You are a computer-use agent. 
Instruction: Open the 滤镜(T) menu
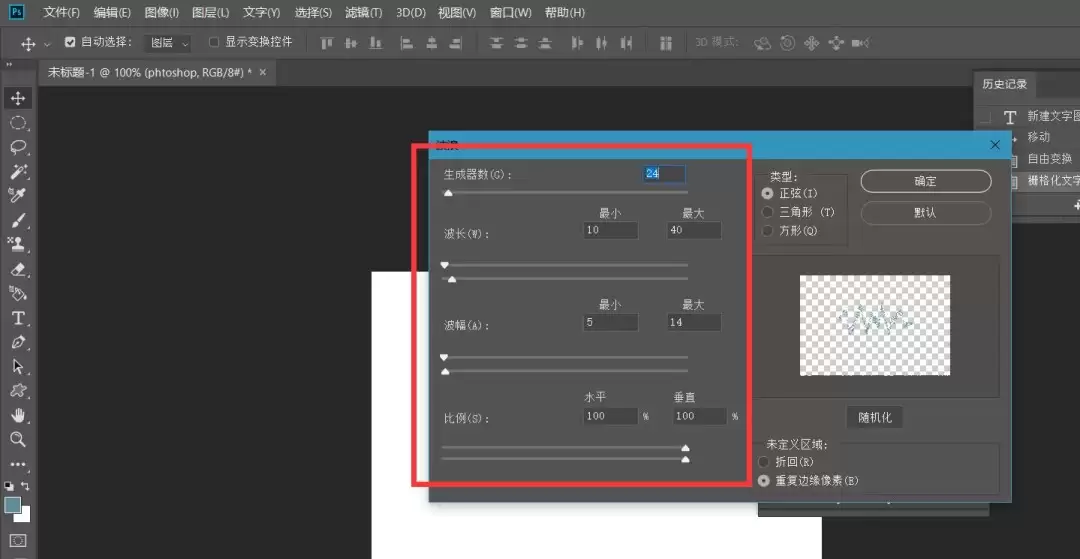click(363, 12)
